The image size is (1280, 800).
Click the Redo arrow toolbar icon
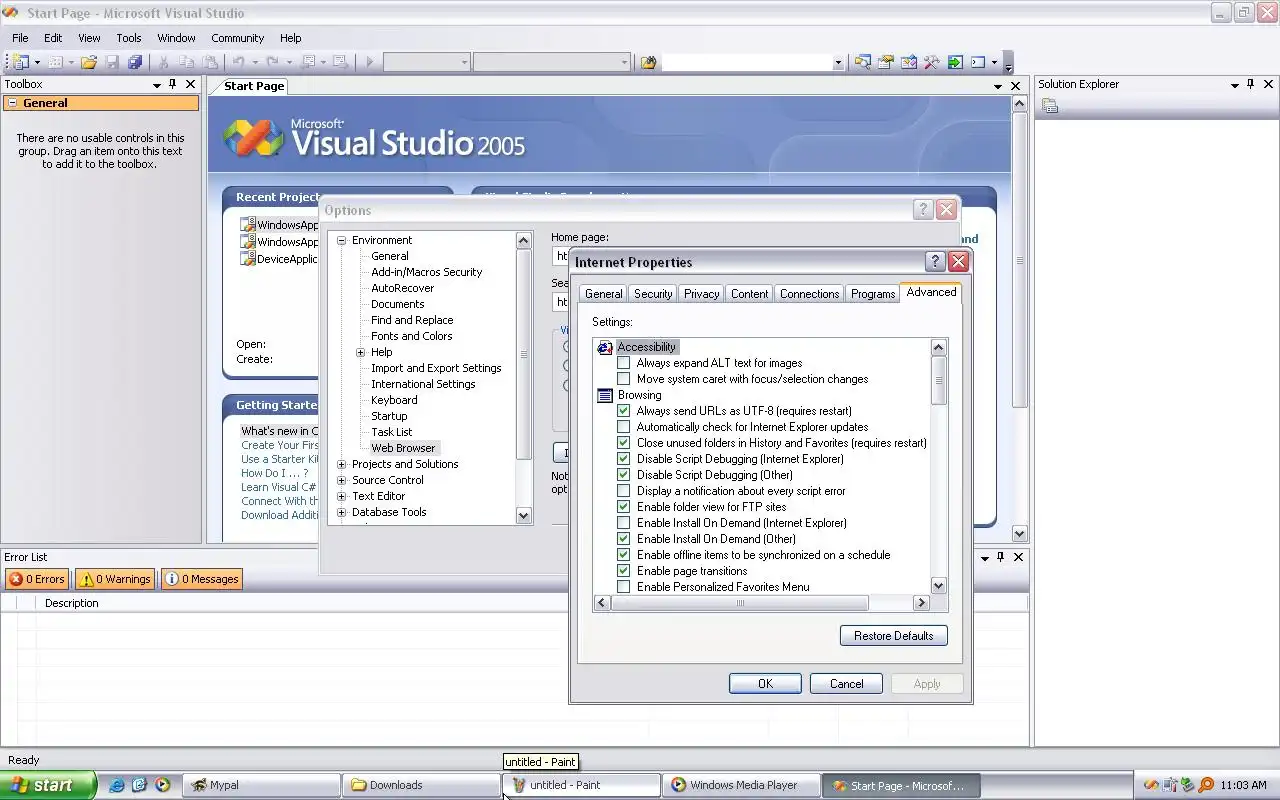coord(272,62)
